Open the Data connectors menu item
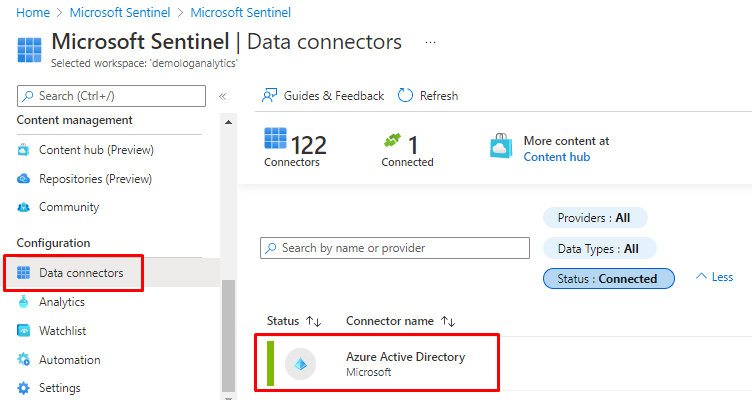 click(81, 273)
